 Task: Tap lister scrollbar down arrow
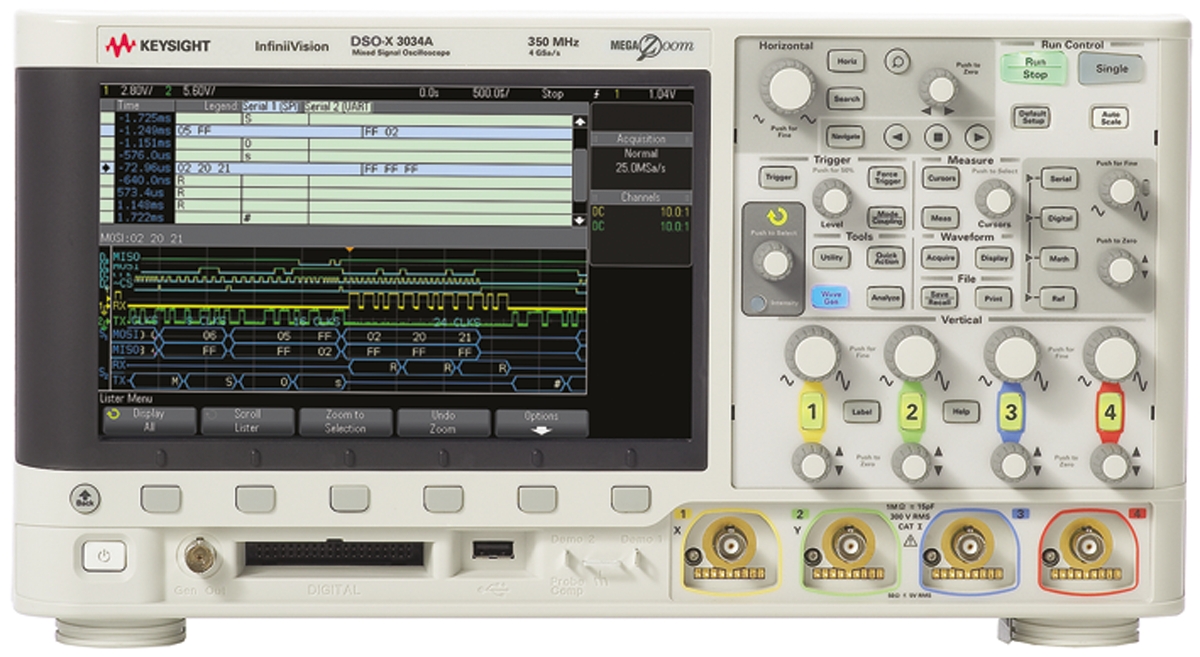click(x=578, y=218)
